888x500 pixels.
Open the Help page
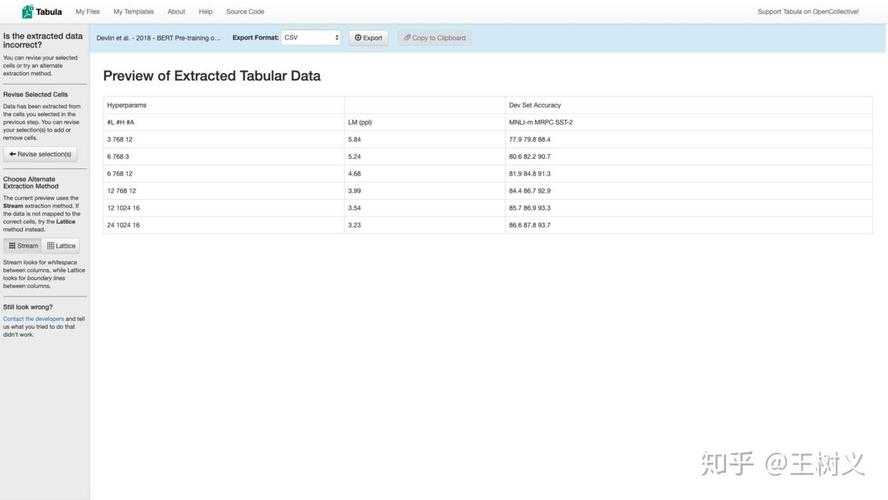pyautogui.click(x=205, y=12)
